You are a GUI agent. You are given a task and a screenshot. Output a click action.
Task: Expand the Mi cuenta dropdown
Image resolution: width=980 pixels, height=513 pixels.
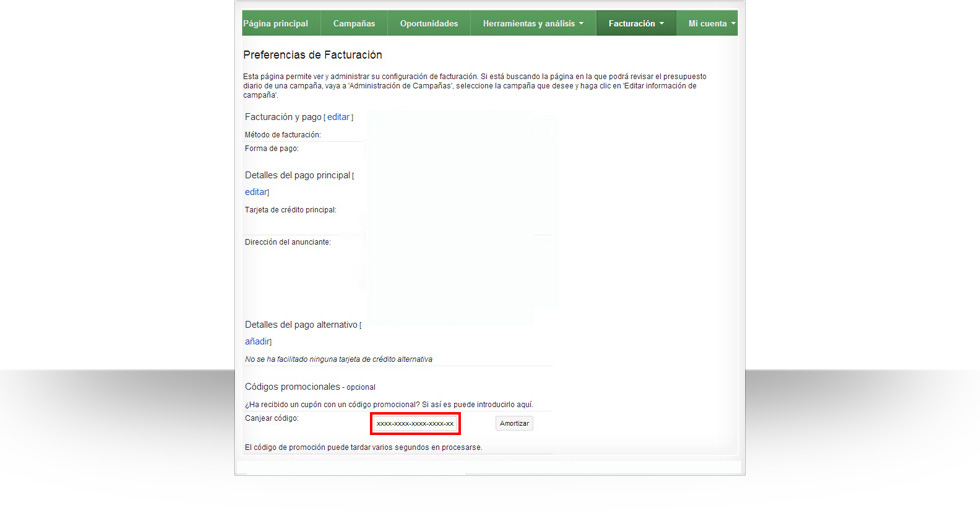click(x=711, y=23)
